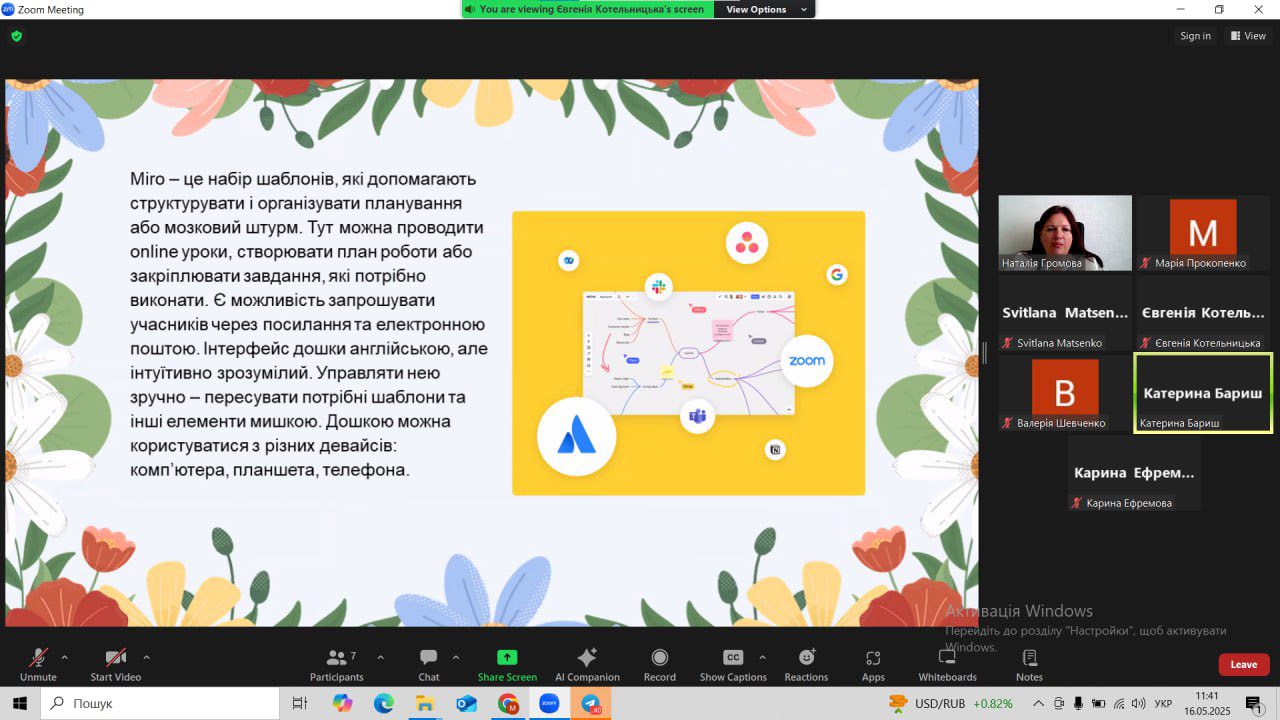Open Whiteboards
Screen dimensions: 1280x720
tap(947, 664)
